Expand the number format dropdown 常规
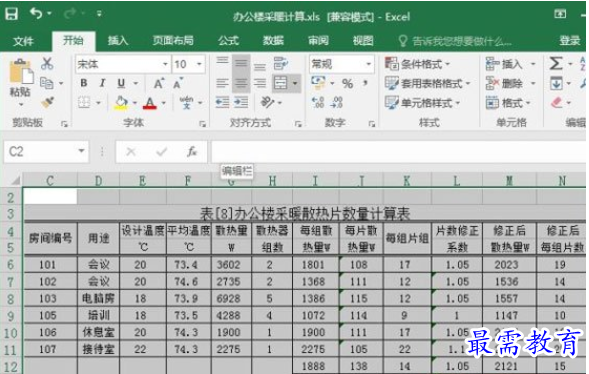The height and width of the screenshot is (374, 589). coord(369,64)
